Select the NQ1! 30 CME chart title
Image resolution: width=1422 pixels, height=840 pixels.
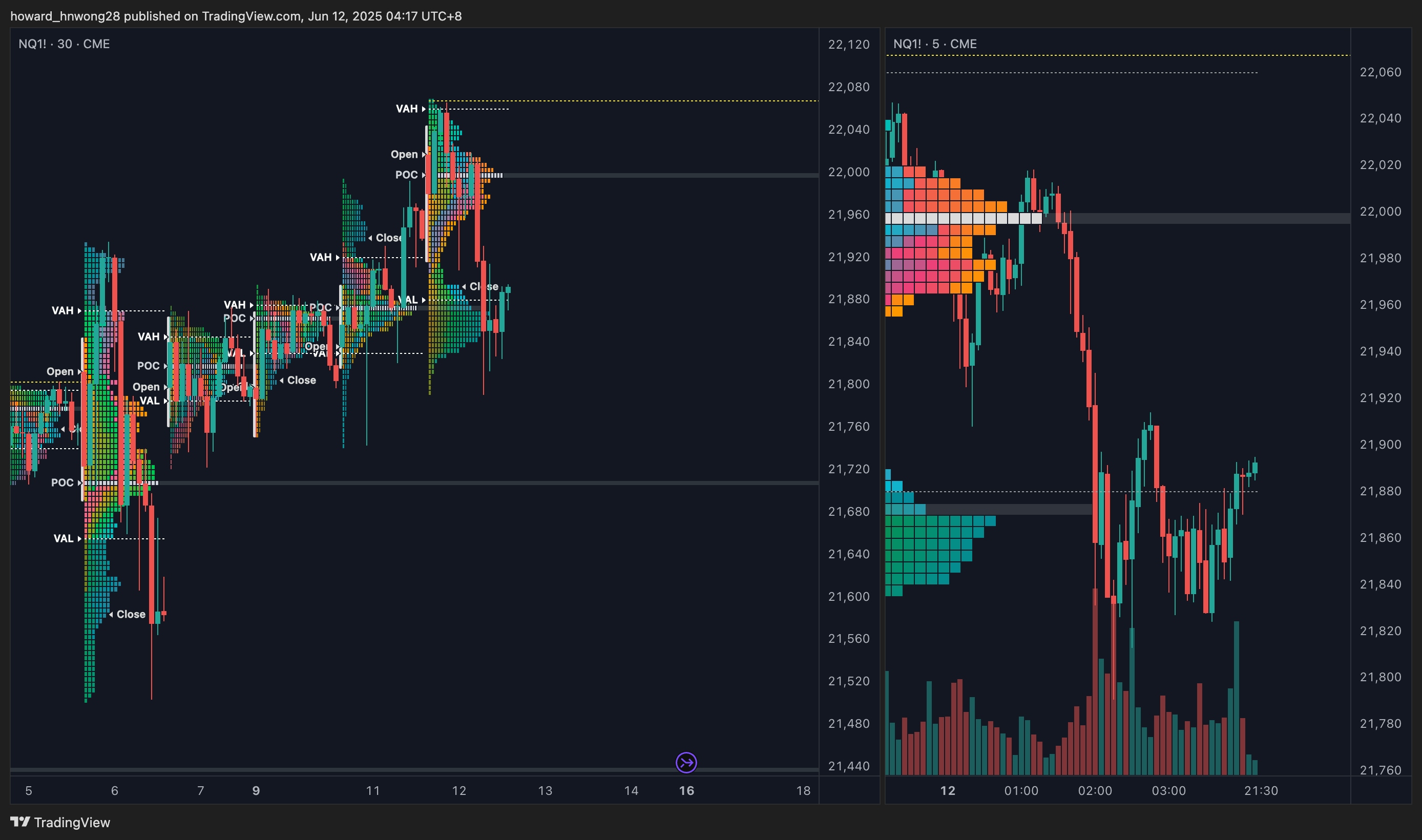[64, 44]
